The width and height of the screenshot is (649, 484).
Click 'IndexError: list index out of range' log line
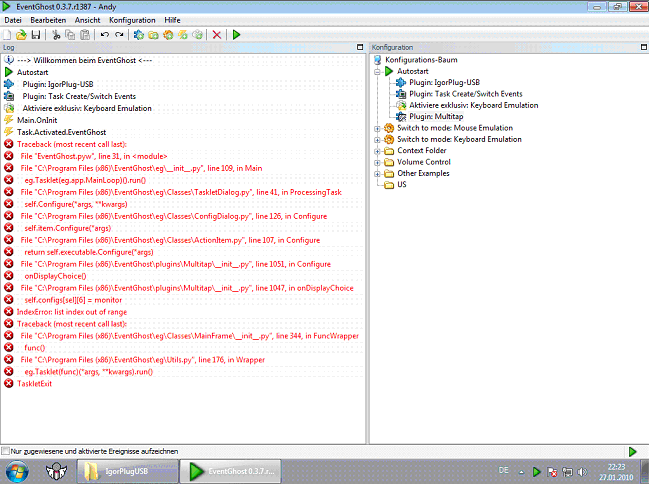tap(72, 312)
